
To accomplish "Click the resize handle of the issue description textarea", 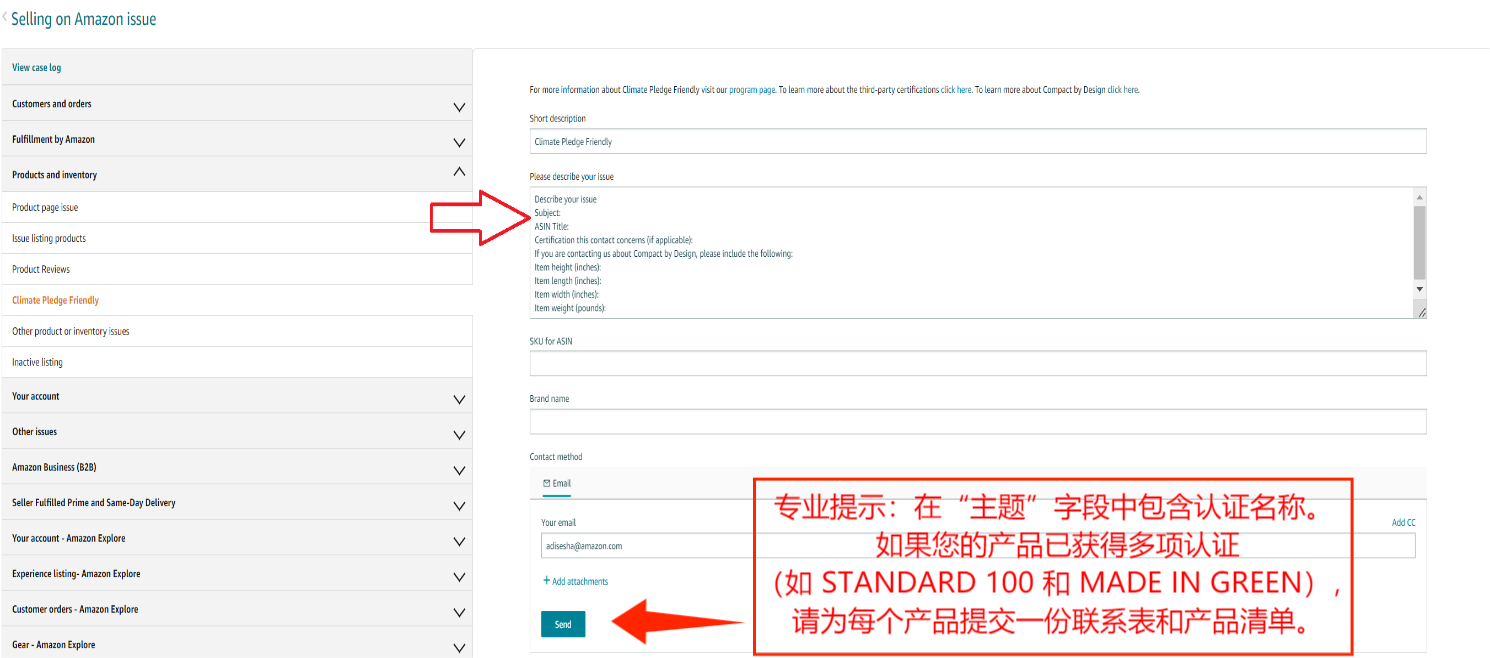I will pyautogui.click(x=1421, y=311).
